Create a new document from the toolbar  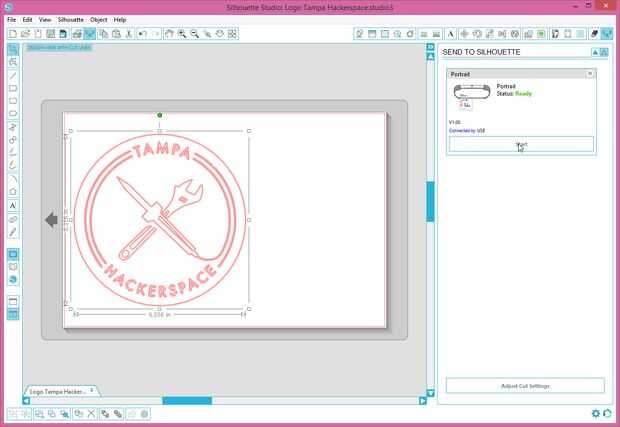[13, 34]
